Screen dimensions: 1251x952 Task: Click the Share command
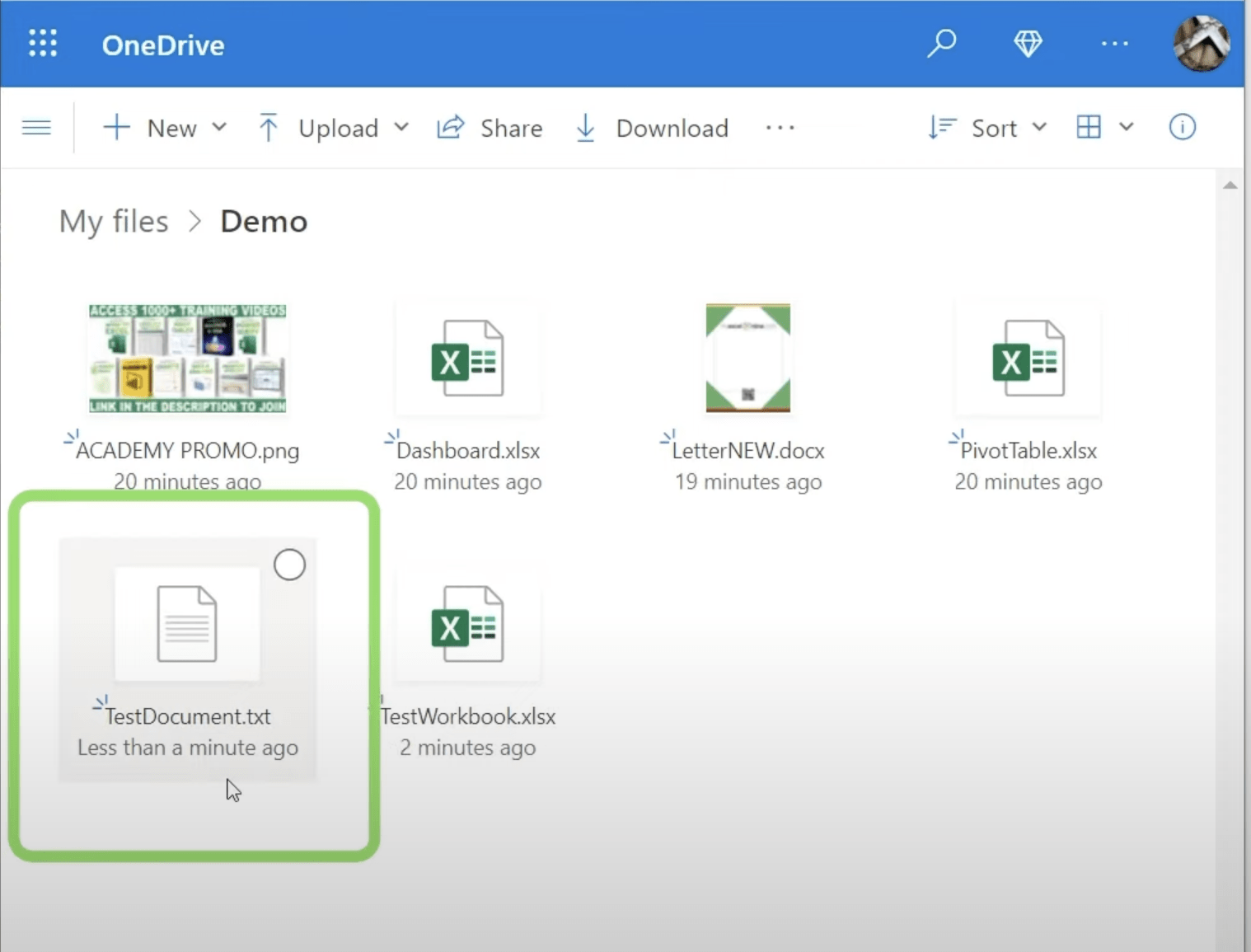pyautogui.click(x=490, y=128)
